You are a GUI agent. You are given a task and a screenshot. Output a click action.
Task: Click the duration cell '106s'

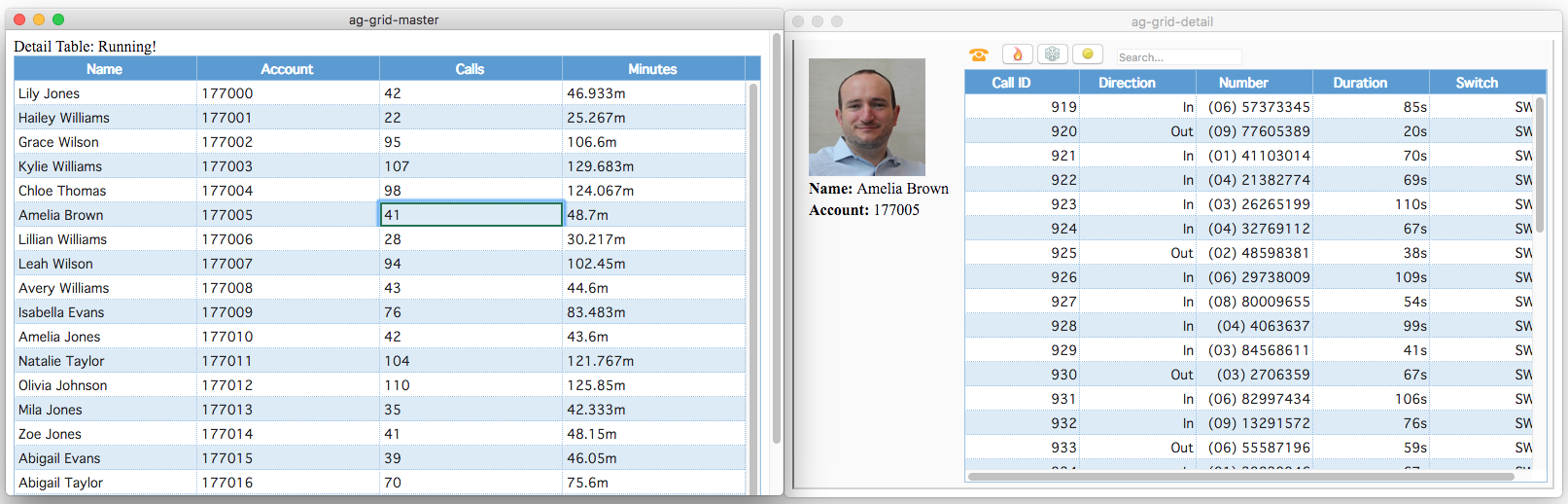pyautogui.click(x=1371, y=399)
